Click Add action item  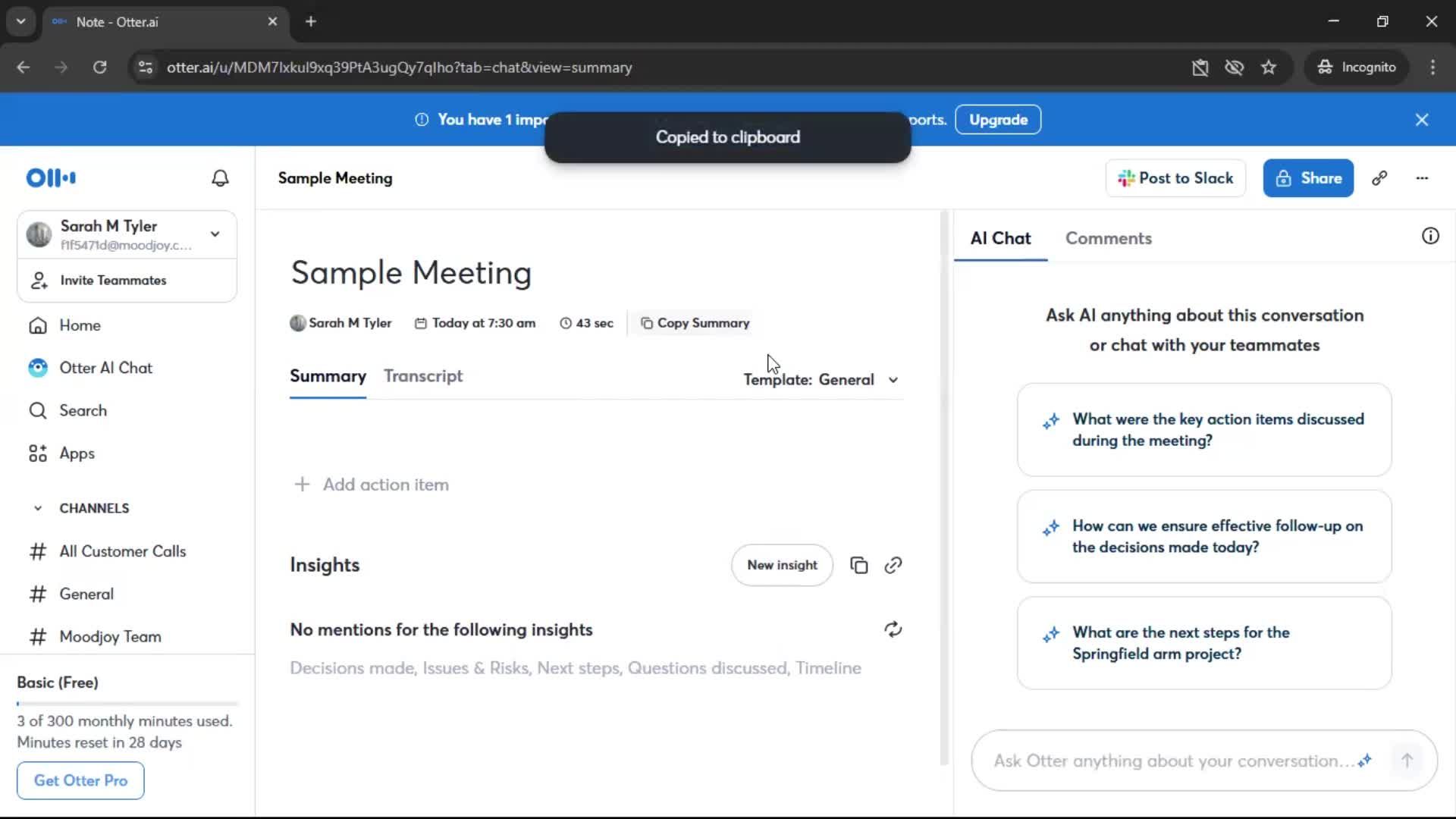(372, 485)
